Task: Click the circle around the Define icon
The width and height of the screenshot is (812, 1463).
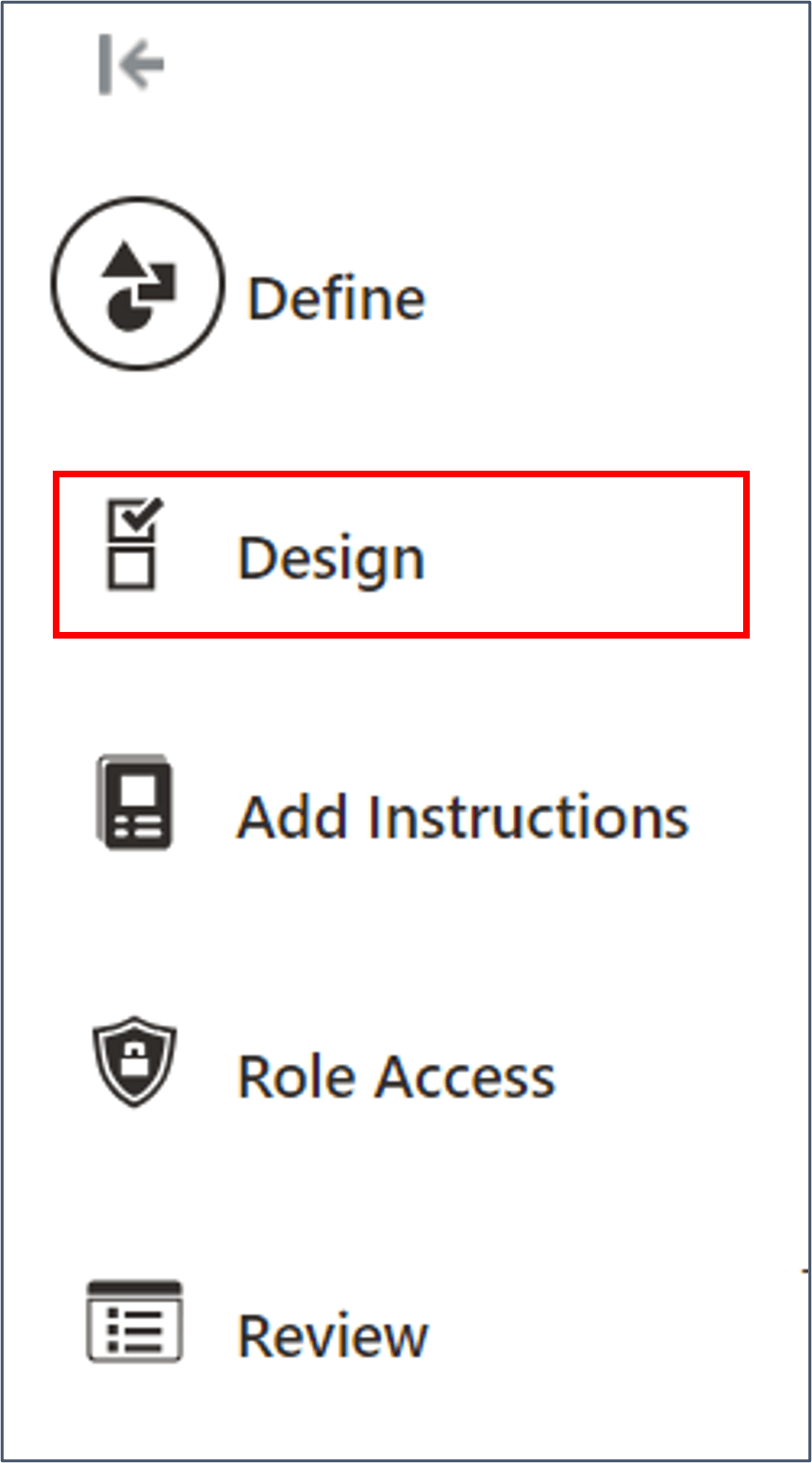Action: click(x=137, y=285)
